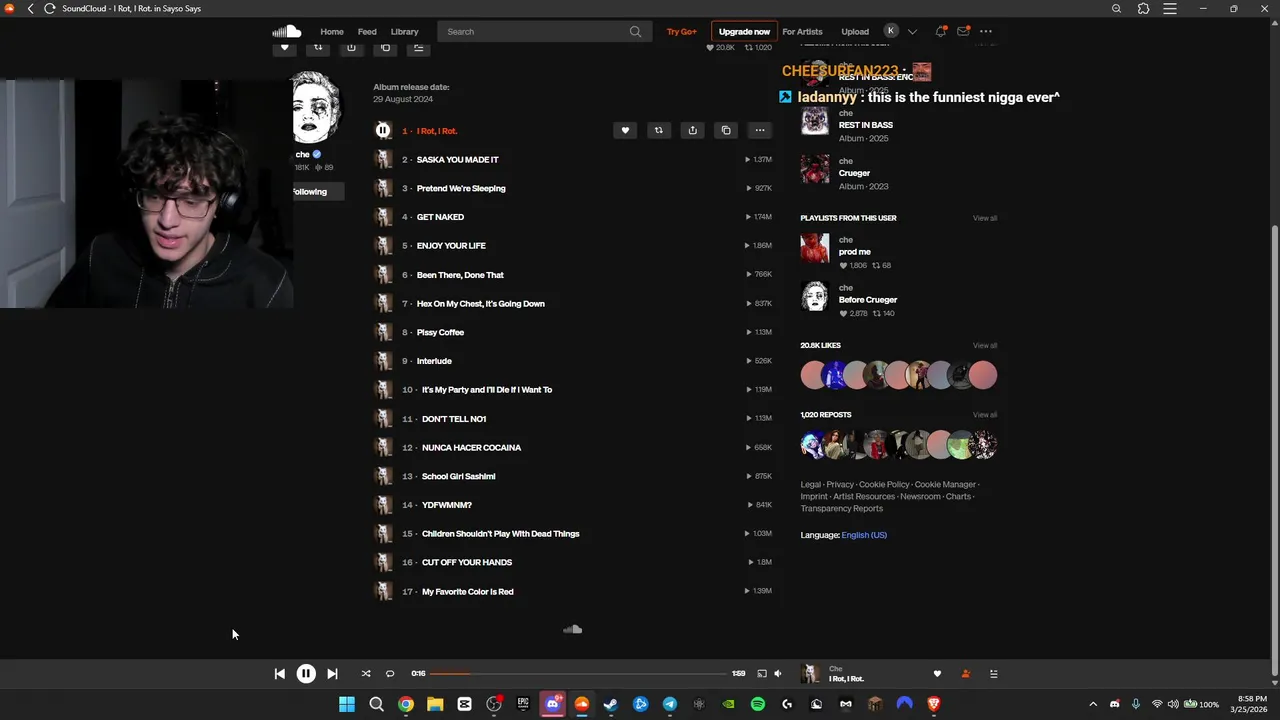The width and height of the screenshot is (1280, 720).
Task: Open Google Chrome from the taskbar
Action: coord(405,704)
